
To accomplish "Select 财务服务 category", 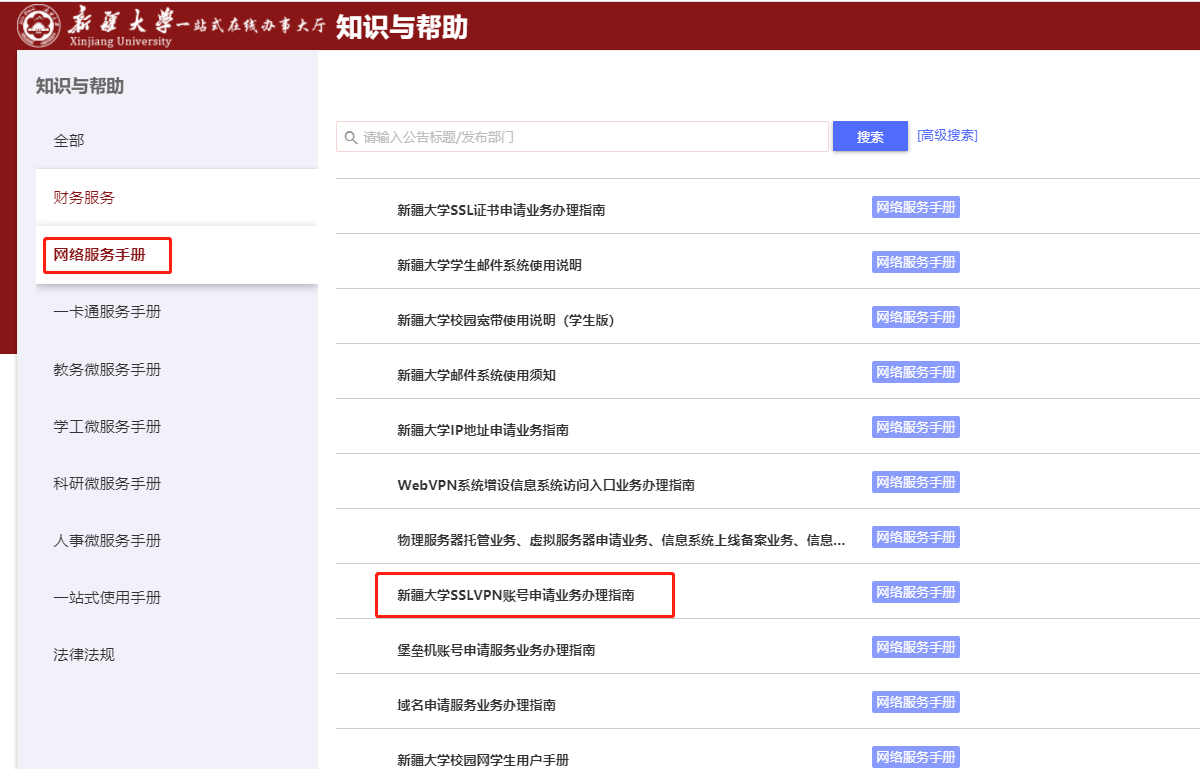I will [84, 198].
